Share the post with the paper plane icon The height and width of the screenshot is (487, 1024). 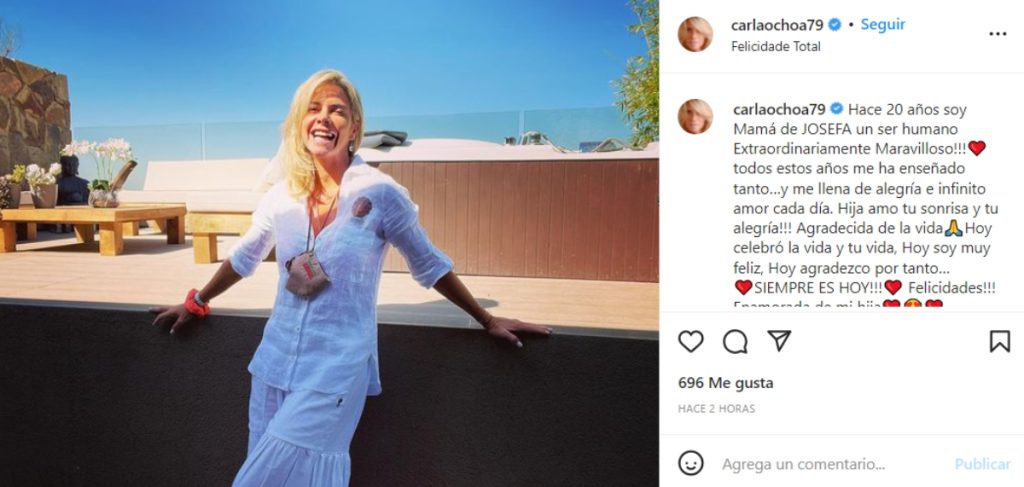[779, 340]
